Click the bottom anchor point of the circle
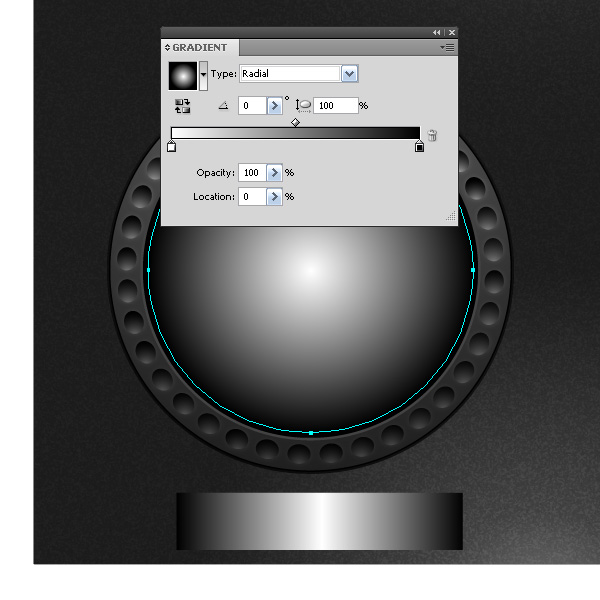 (x=311, y=433)
